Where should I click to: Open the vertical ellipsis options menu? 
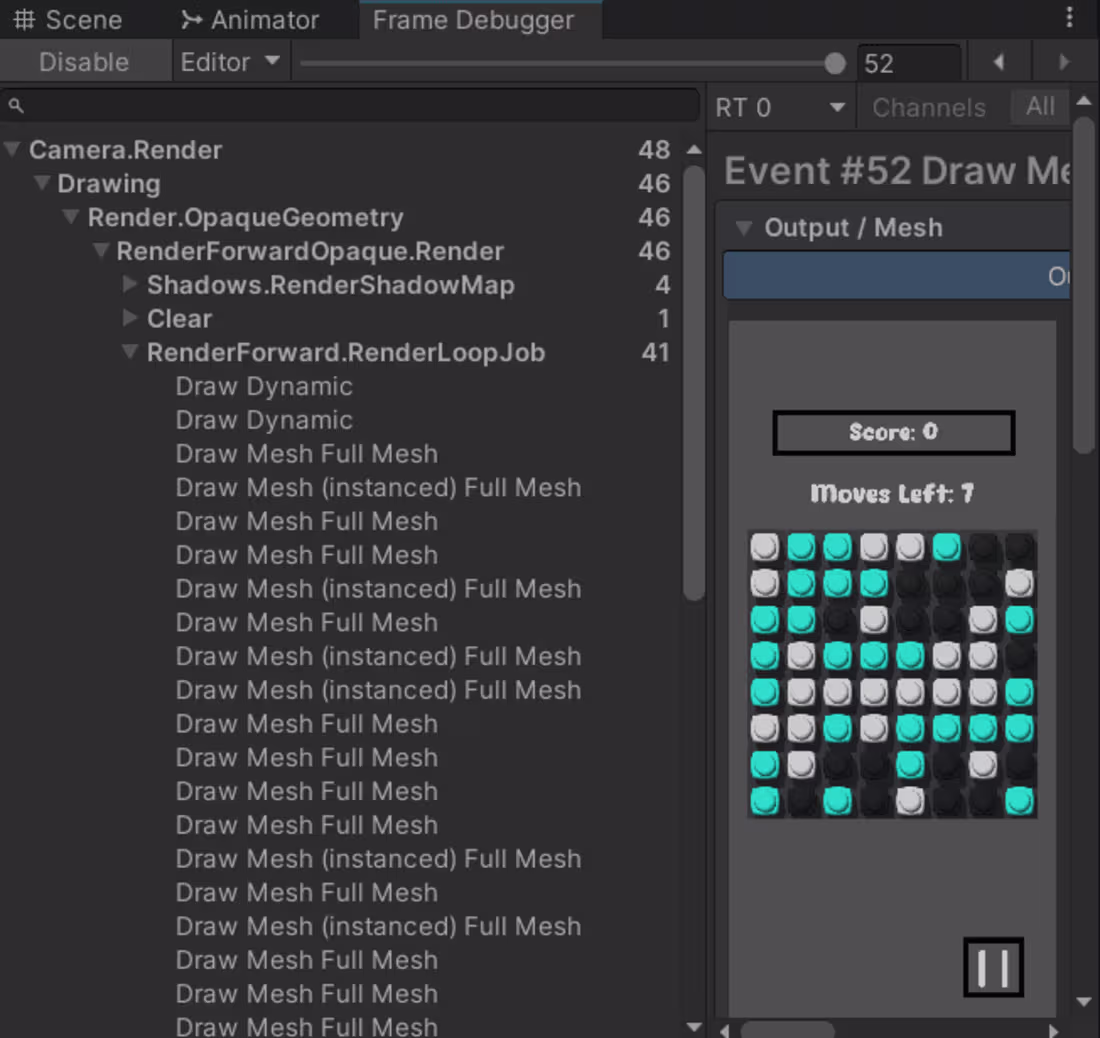[1071, 18]
